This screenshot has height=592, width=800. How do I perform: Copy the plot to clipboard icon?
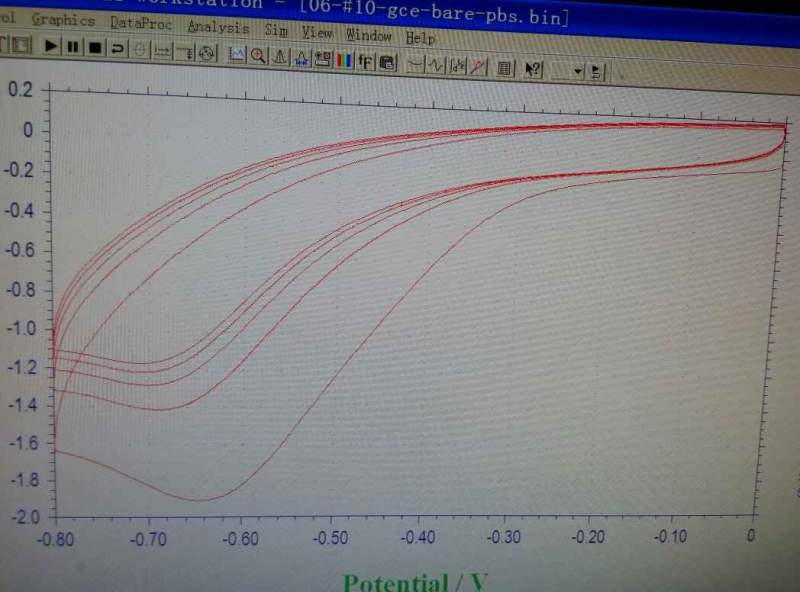388,63
